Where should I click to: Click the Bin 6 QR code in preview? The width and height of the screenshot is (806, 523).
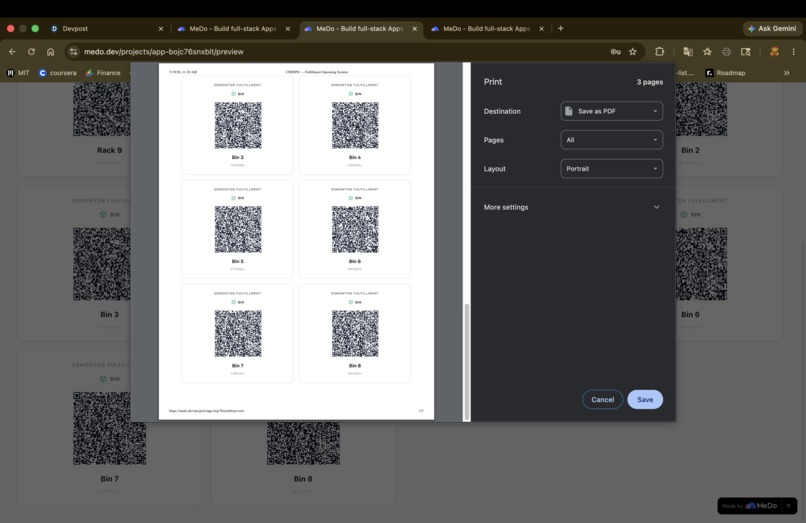tap(355, 229)
